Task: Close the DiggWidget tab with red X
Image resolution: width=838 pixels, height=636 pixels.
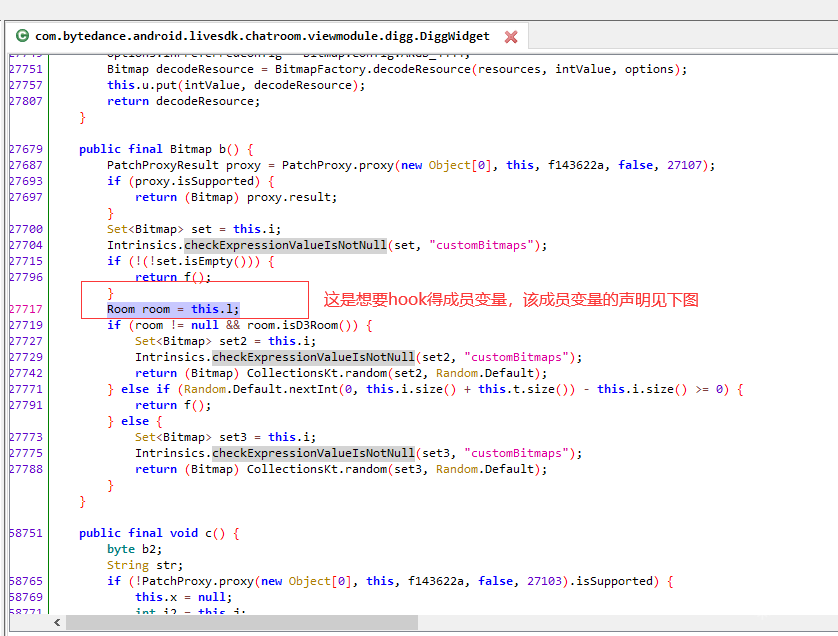Action: click(511, 37)
